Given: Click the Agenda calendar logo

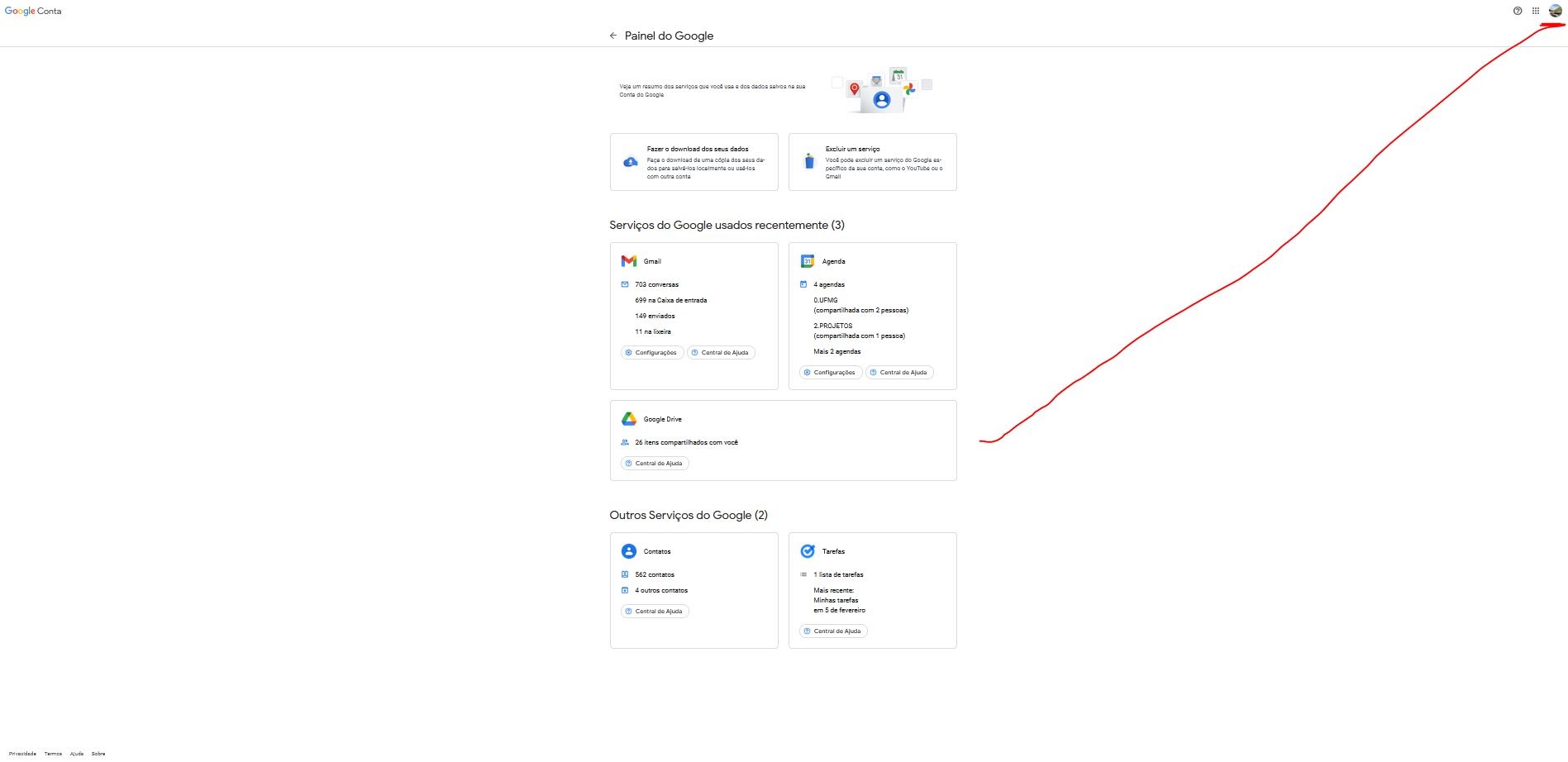Looking at the screenshot, I should [808, 261].
